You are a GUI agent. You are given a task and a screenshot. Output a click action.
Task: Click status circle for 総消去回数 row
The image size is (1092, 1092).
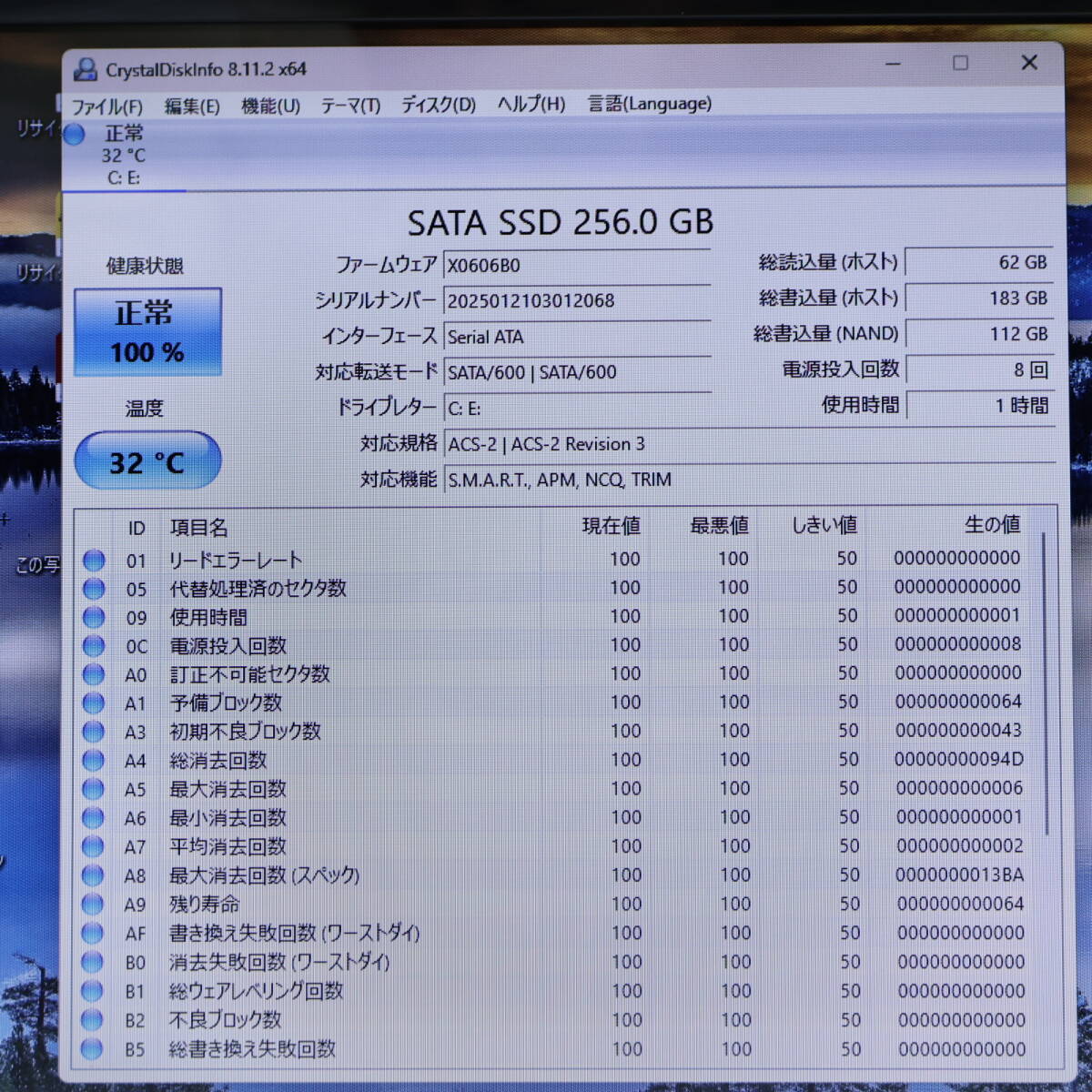(x=94, y=760)
